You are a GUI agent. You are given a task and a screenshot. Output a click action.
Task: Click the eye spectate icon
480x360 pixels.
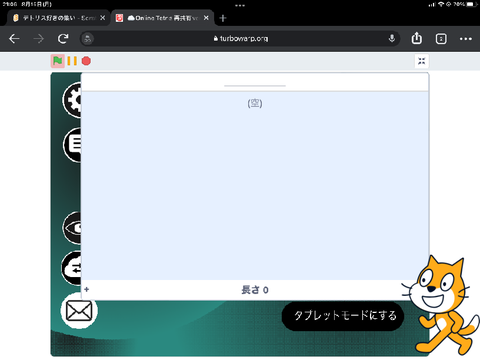point(72,228)
